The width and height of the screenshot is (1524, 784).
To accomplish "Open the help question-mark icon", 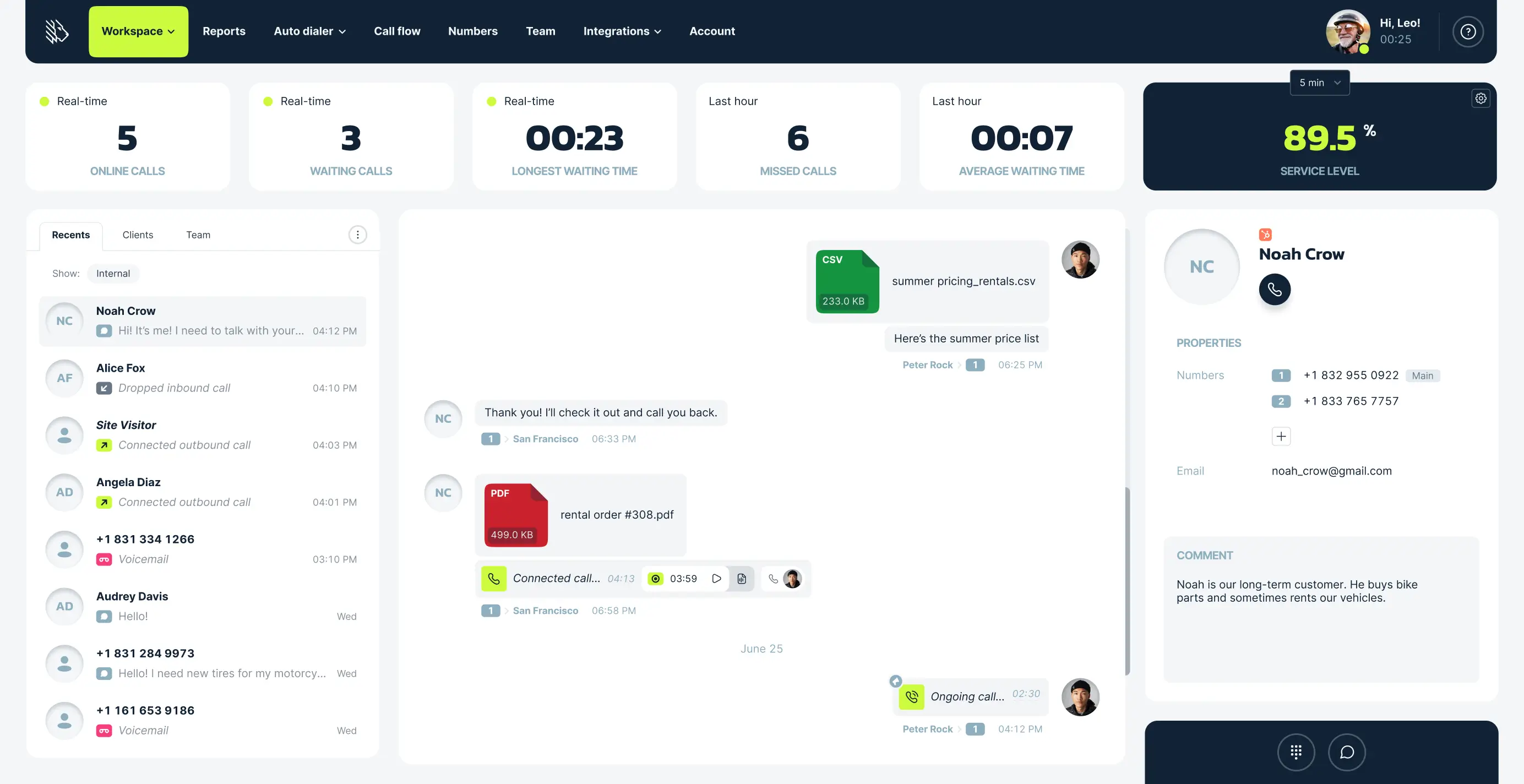I will coord(1468,31).
